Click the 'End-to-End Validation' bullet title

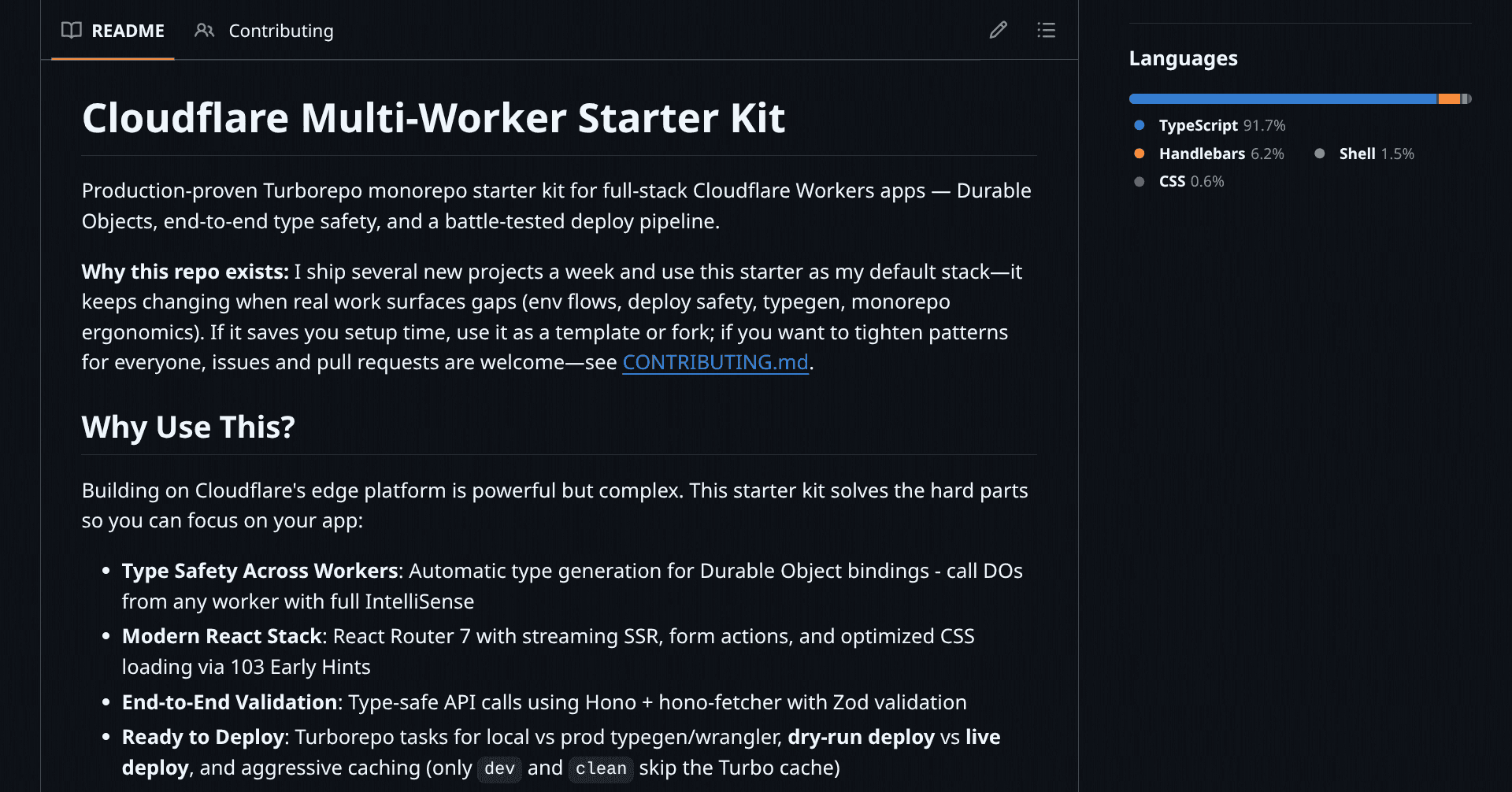tap(230, 702)
